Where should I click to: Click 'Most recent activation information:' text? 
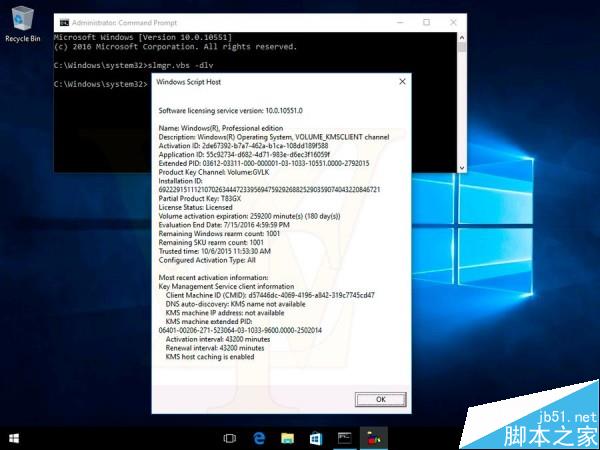[213, 278]
